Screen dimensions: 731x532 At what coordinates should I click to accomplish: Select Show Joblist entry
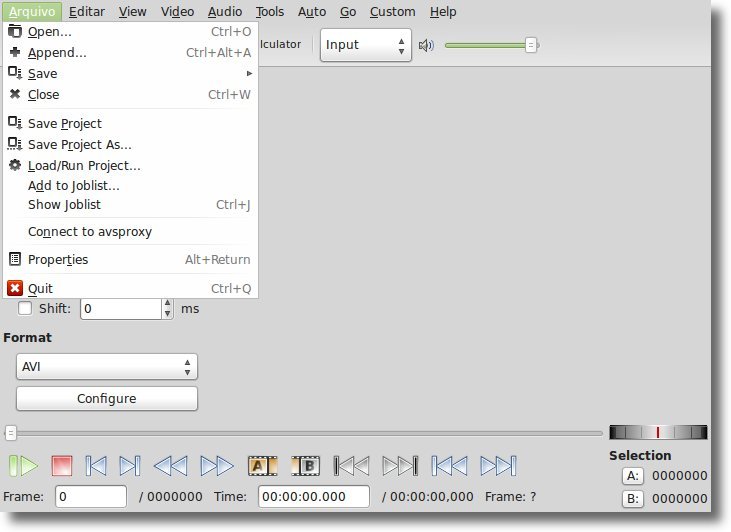[x=131, y=204]
